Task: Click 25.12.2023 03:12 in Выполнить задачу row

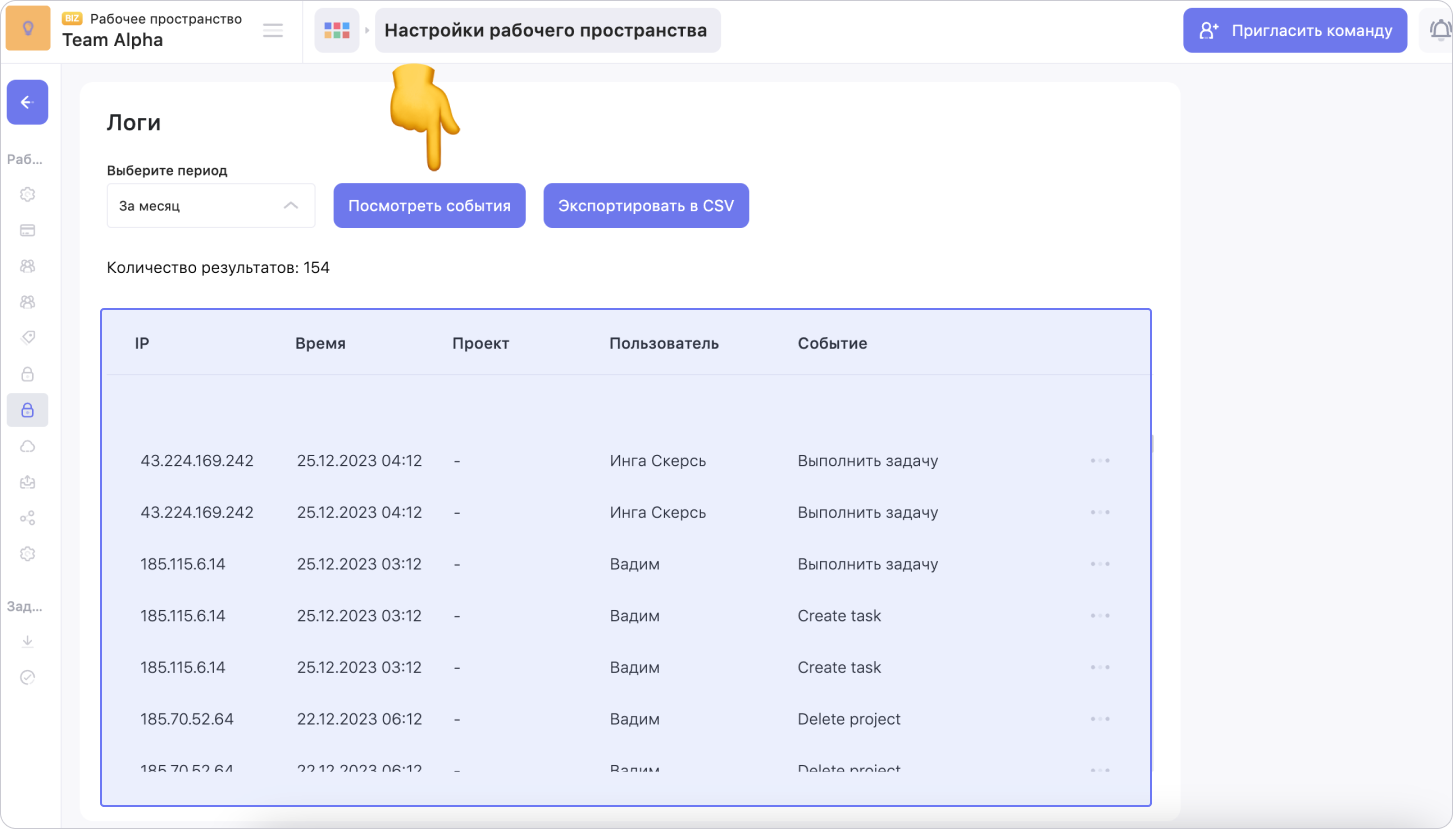Action: pyautogui.click(x=359, y=564)
